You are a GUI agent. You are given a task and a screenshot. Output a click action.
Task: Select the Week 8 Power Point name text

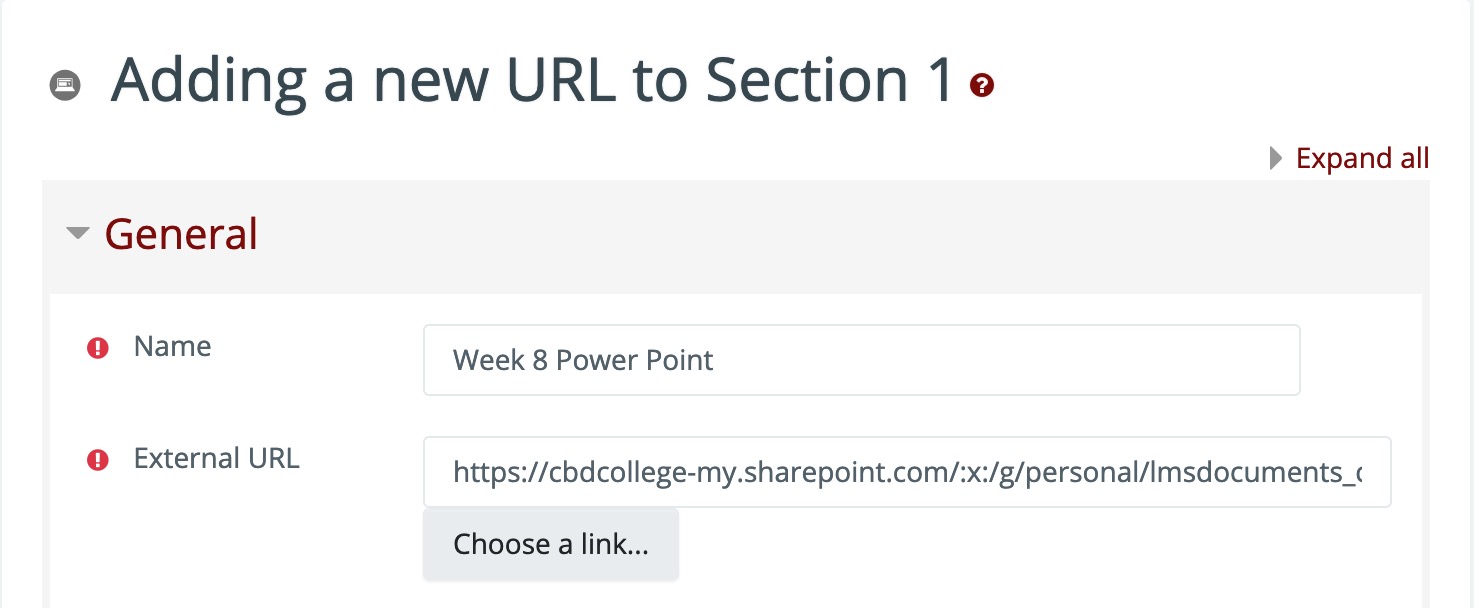pyautogui.click(x=583, y=360)
